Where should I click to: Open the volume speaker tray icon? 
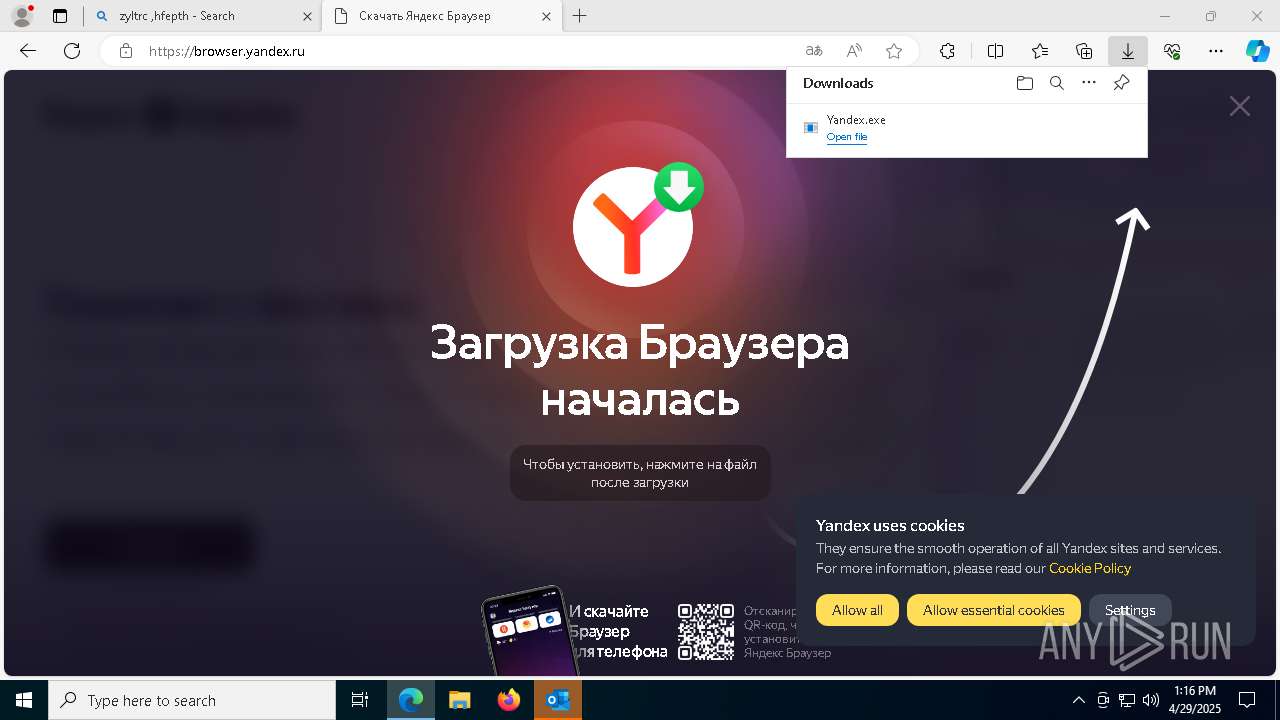[1151, 700]
